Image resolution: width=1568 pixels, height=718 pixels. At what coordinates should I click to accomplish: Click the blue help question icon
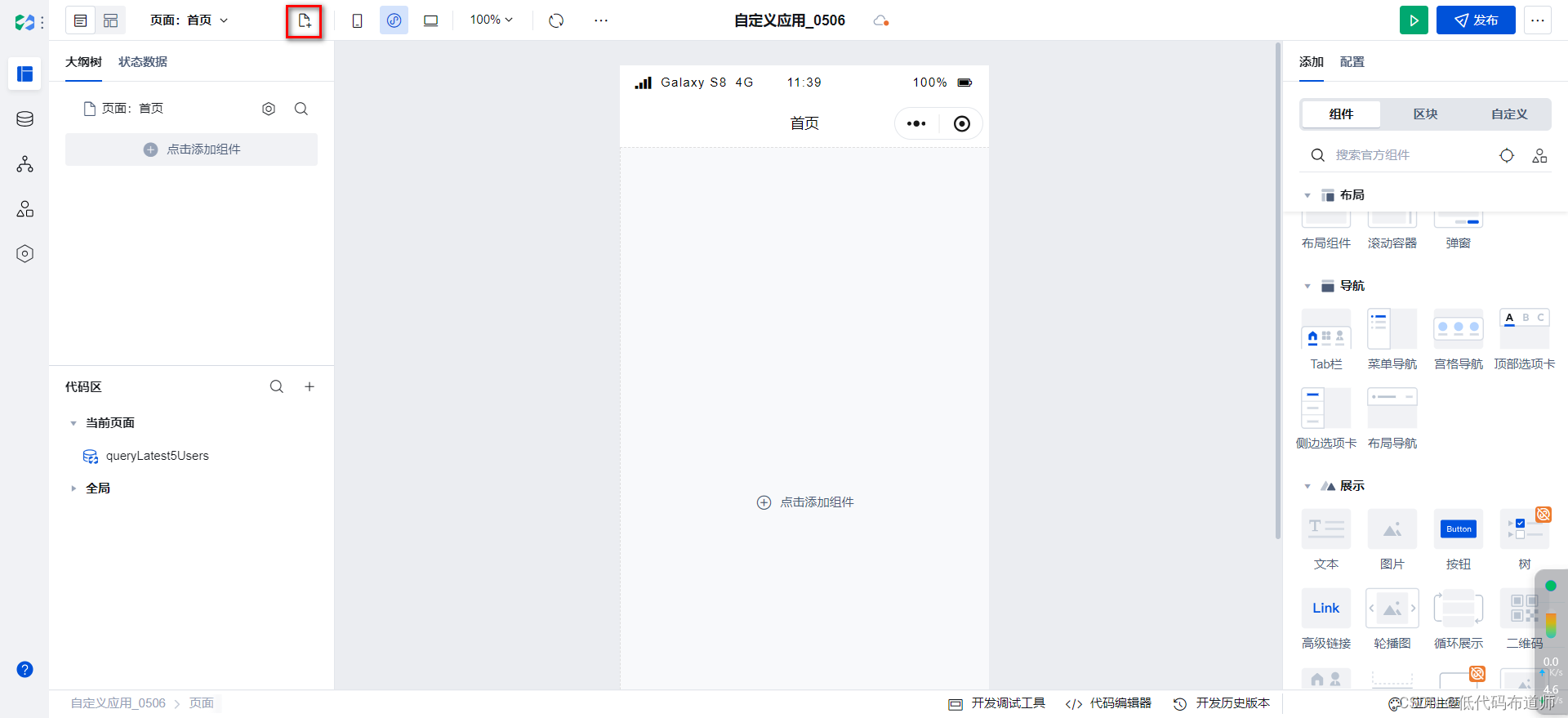(24, 670)
